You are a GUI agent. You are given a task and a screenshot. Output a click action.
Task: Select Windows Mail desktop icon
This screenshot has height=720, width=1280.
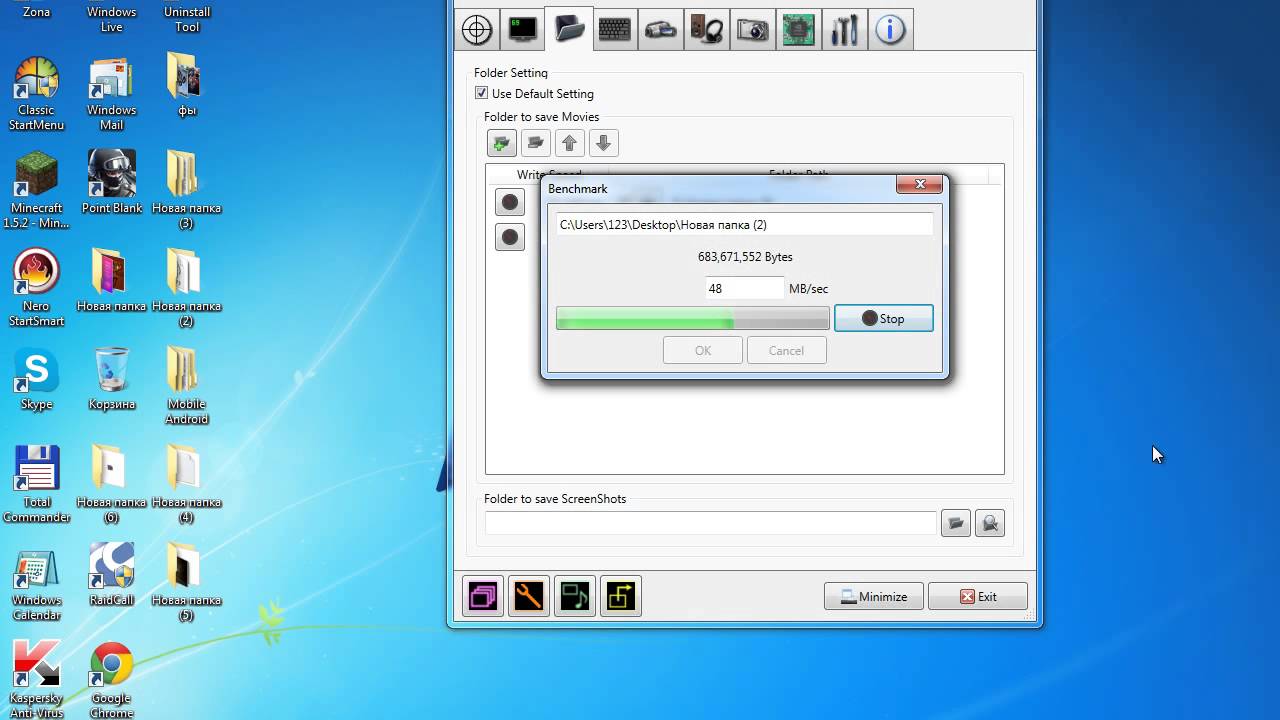[111, 93]
